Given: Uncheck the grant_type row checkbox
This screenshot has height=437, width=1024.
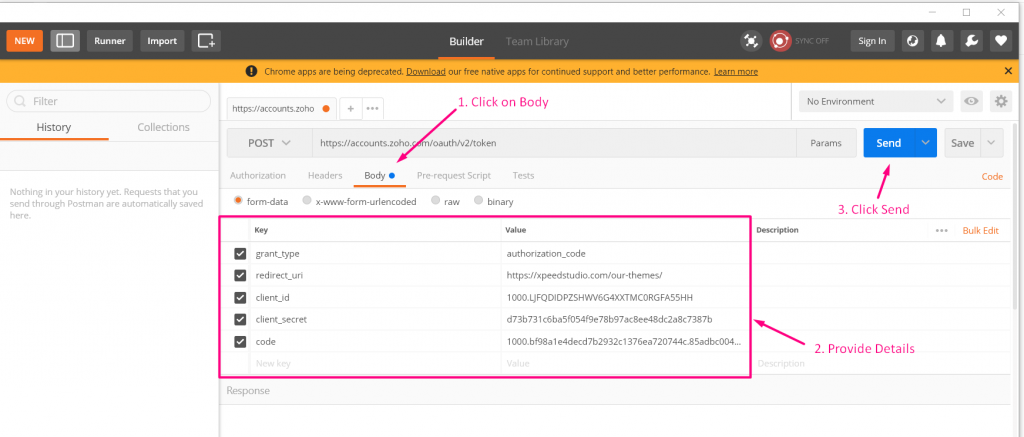Looking at the screenshot, I should pyautogui.click(x=240, y=253).
